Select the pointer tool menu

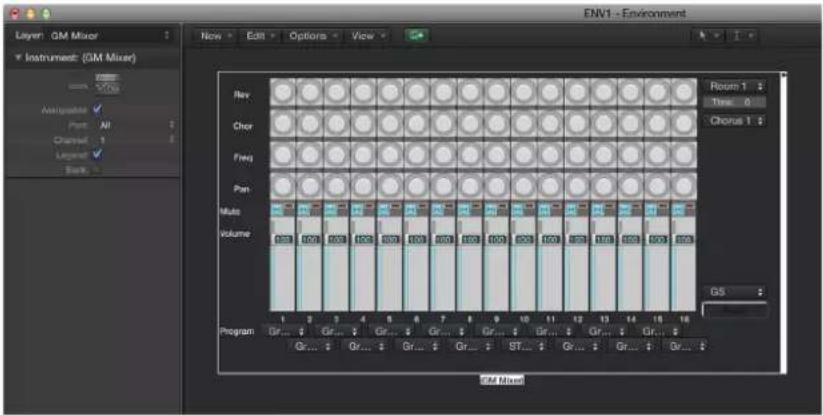tap(709, 36)
